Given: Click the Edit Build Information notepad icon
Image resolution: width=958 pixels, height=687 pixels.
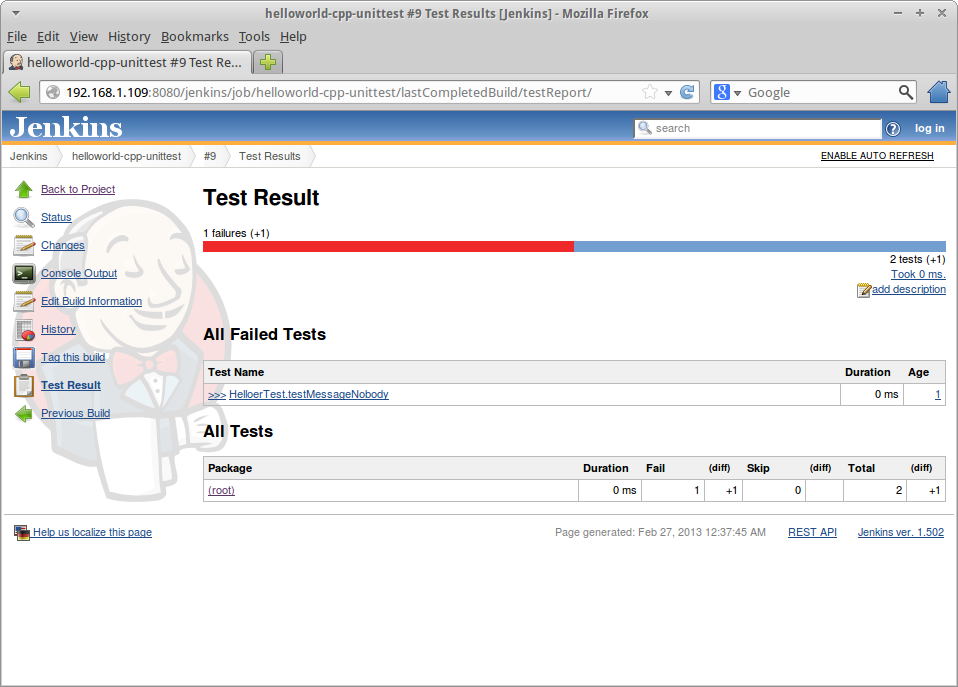Looking at the screenshot, I should [x=24, y=301].
